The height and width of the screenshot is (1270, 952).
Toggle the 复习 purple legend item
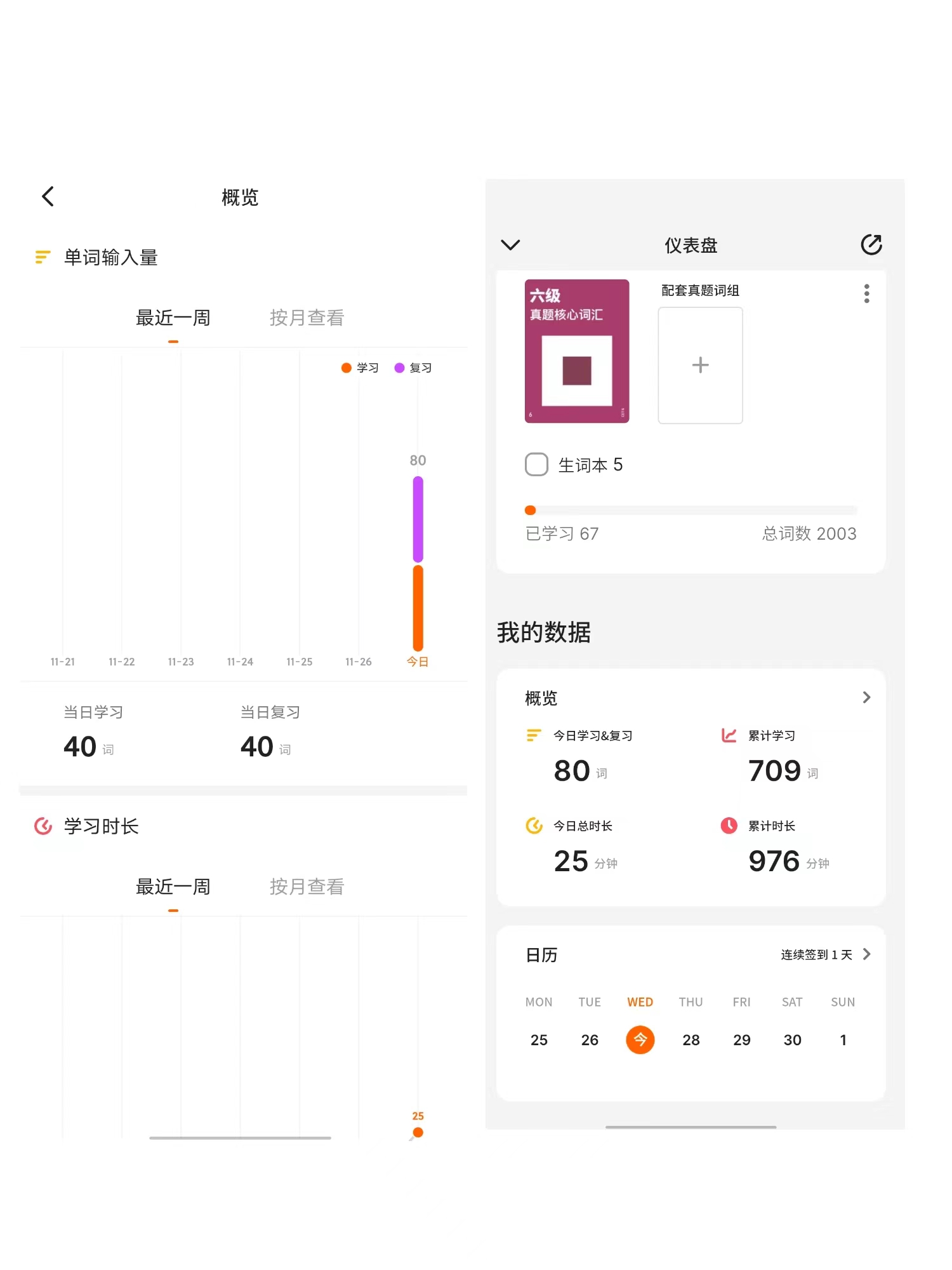click(413, 368)
